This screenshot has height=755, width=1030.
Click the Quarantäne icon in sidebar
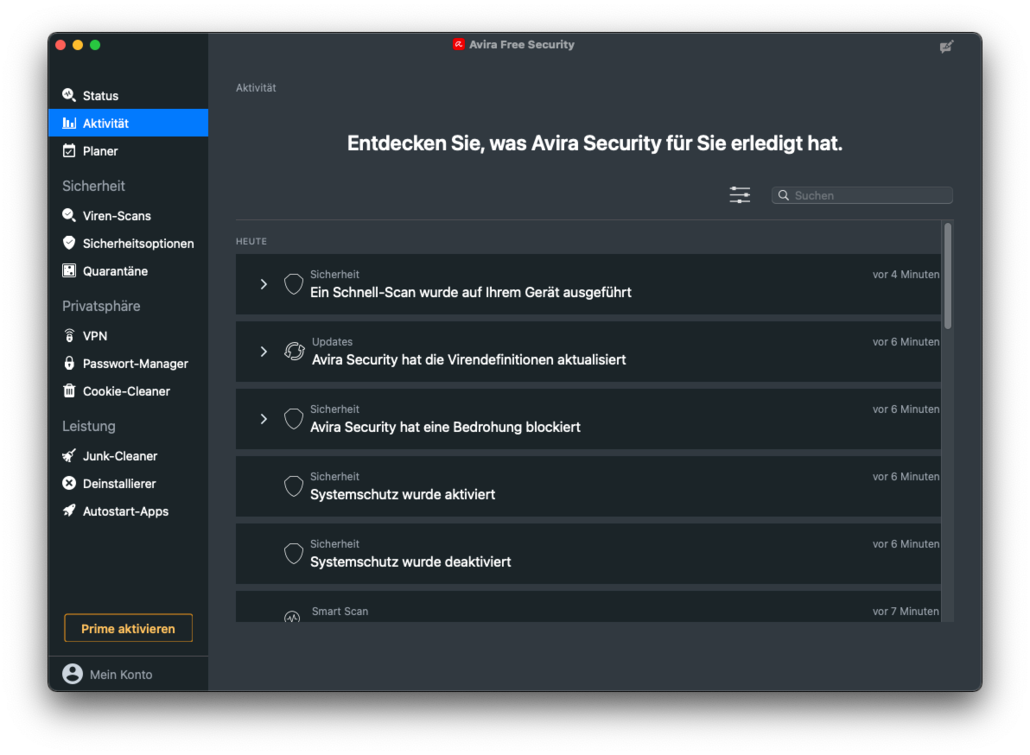click(x=69, y=271)
